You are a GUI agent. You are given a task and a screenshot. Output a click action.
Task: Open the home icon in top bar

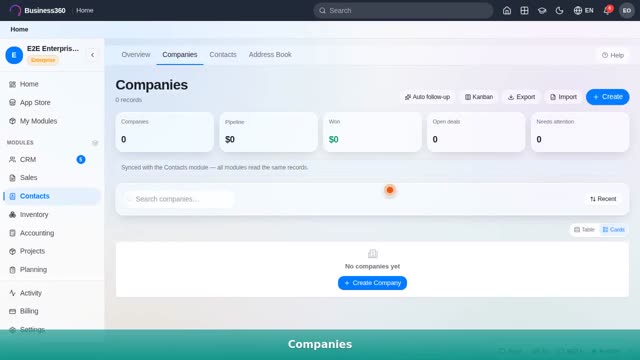(507, 11)
